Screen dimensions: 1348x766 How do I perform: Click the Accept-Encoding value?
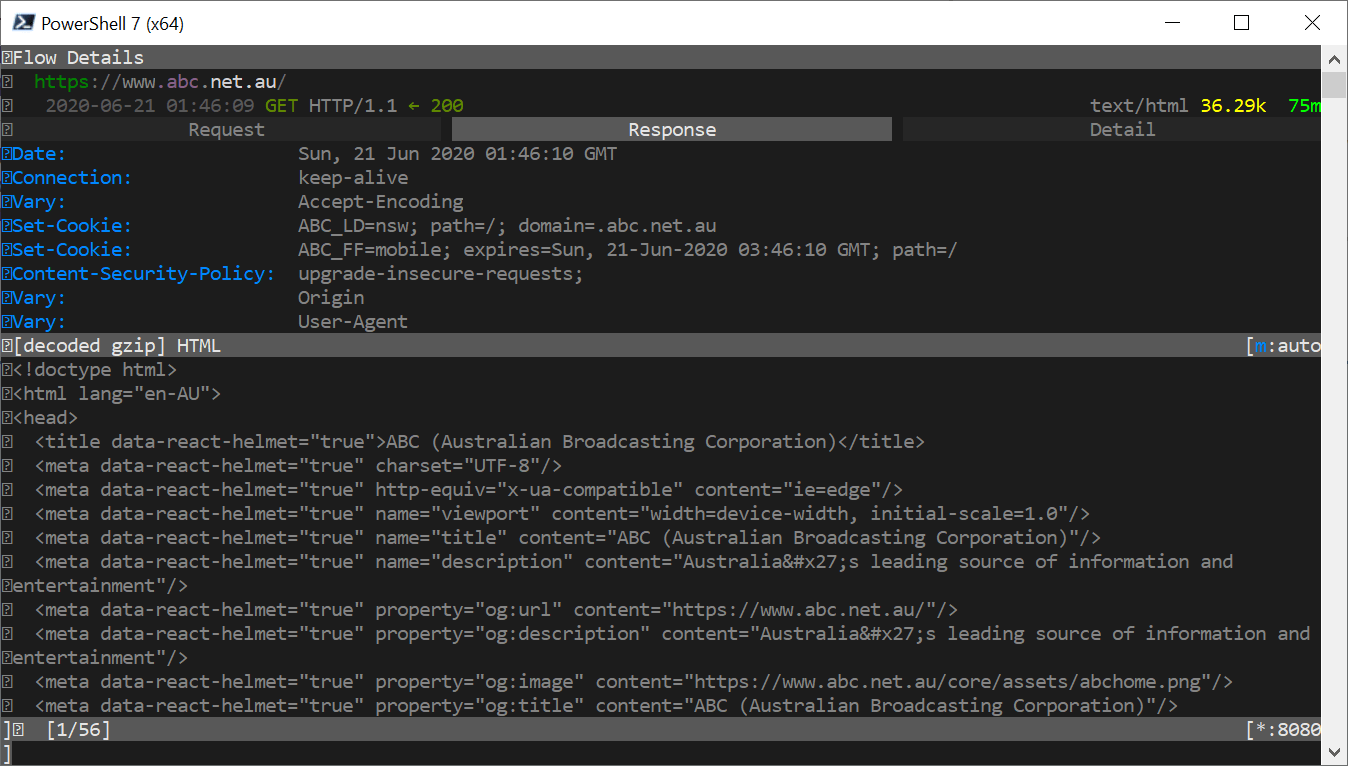[x=381, y=202]
